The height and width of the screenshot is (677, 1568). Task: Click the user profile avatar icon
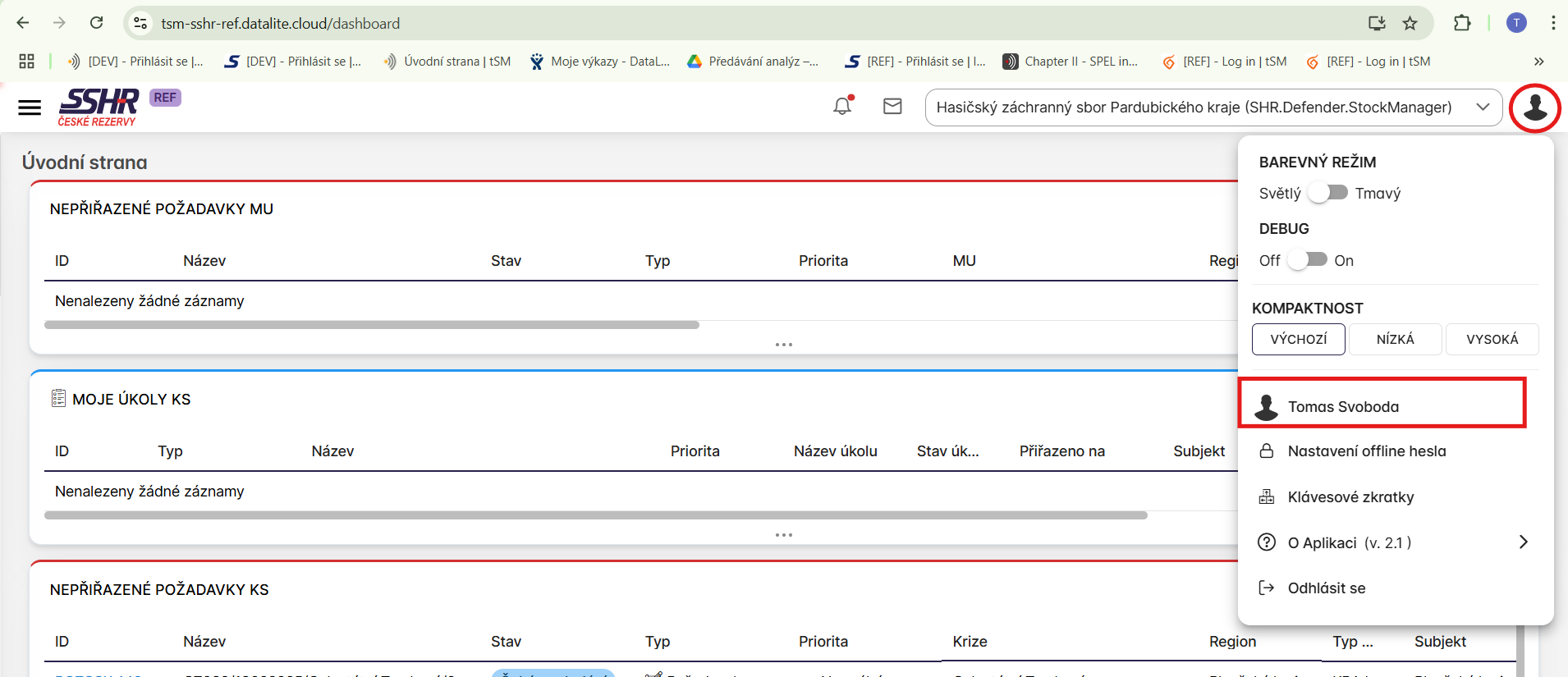(x=1534, y=107)
